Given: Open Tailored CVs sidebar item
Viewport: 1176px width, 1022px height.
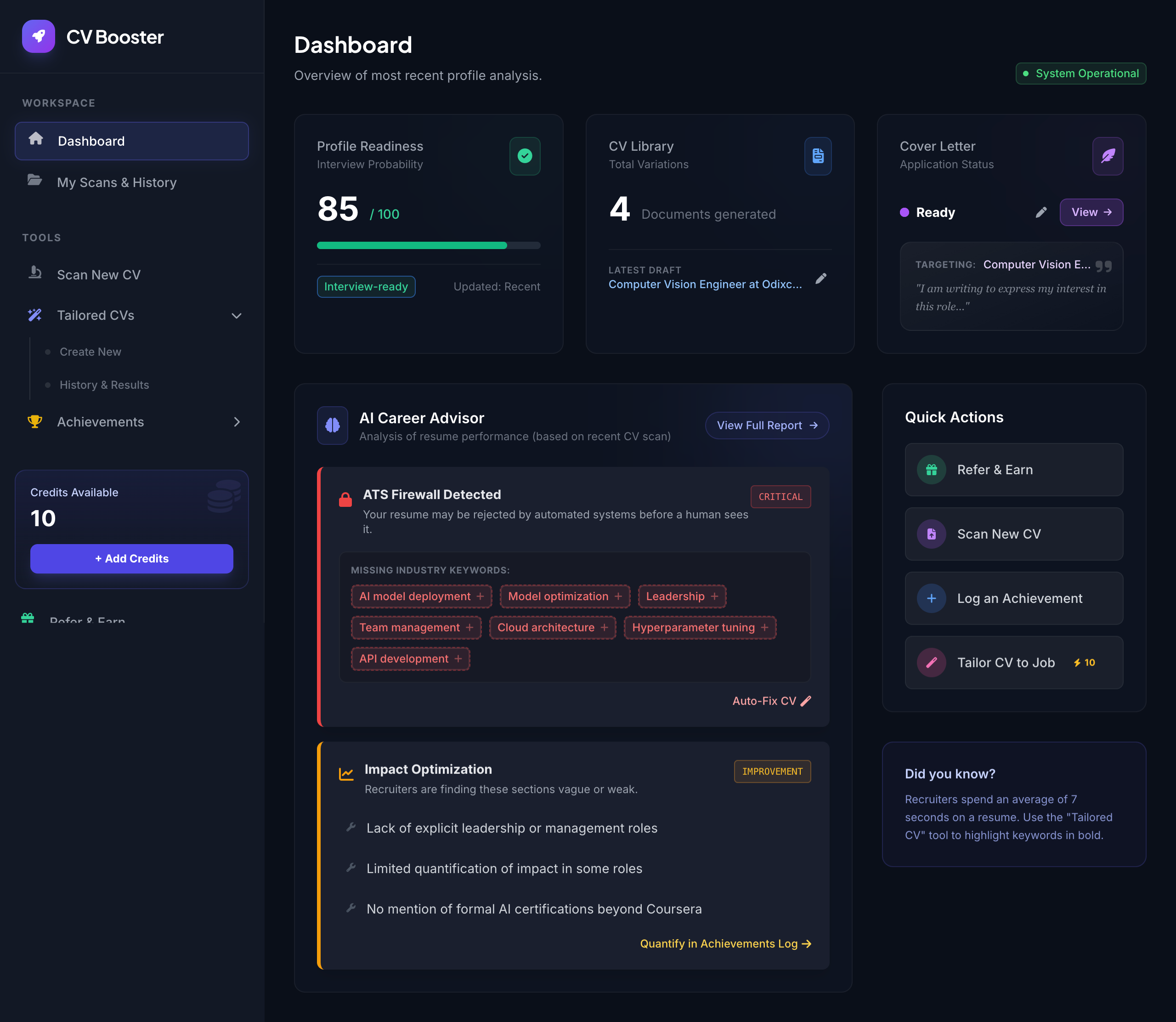Looking at the screenshot, I should tap(132, 315).
